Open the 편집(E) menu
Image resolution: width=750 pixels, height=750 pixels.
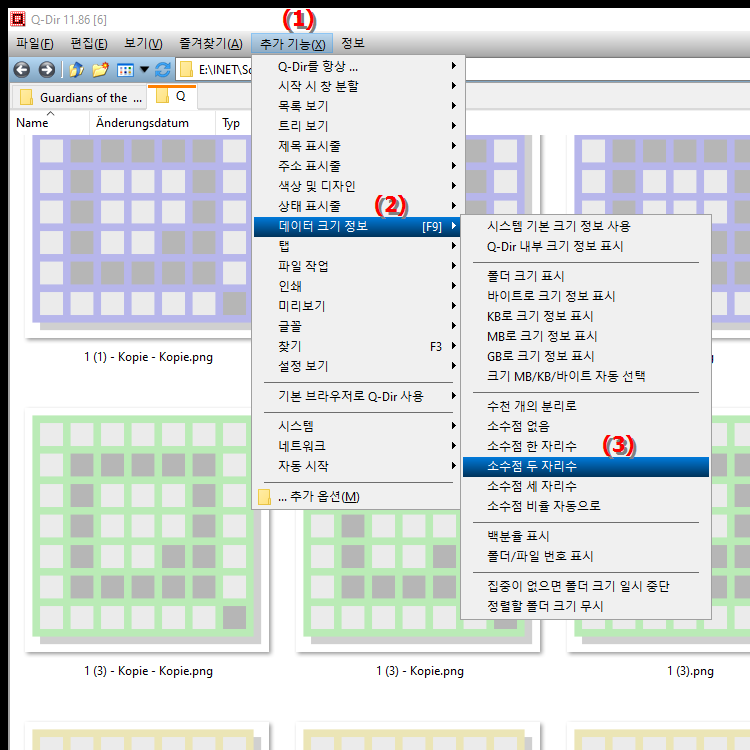tap(89, 44)
